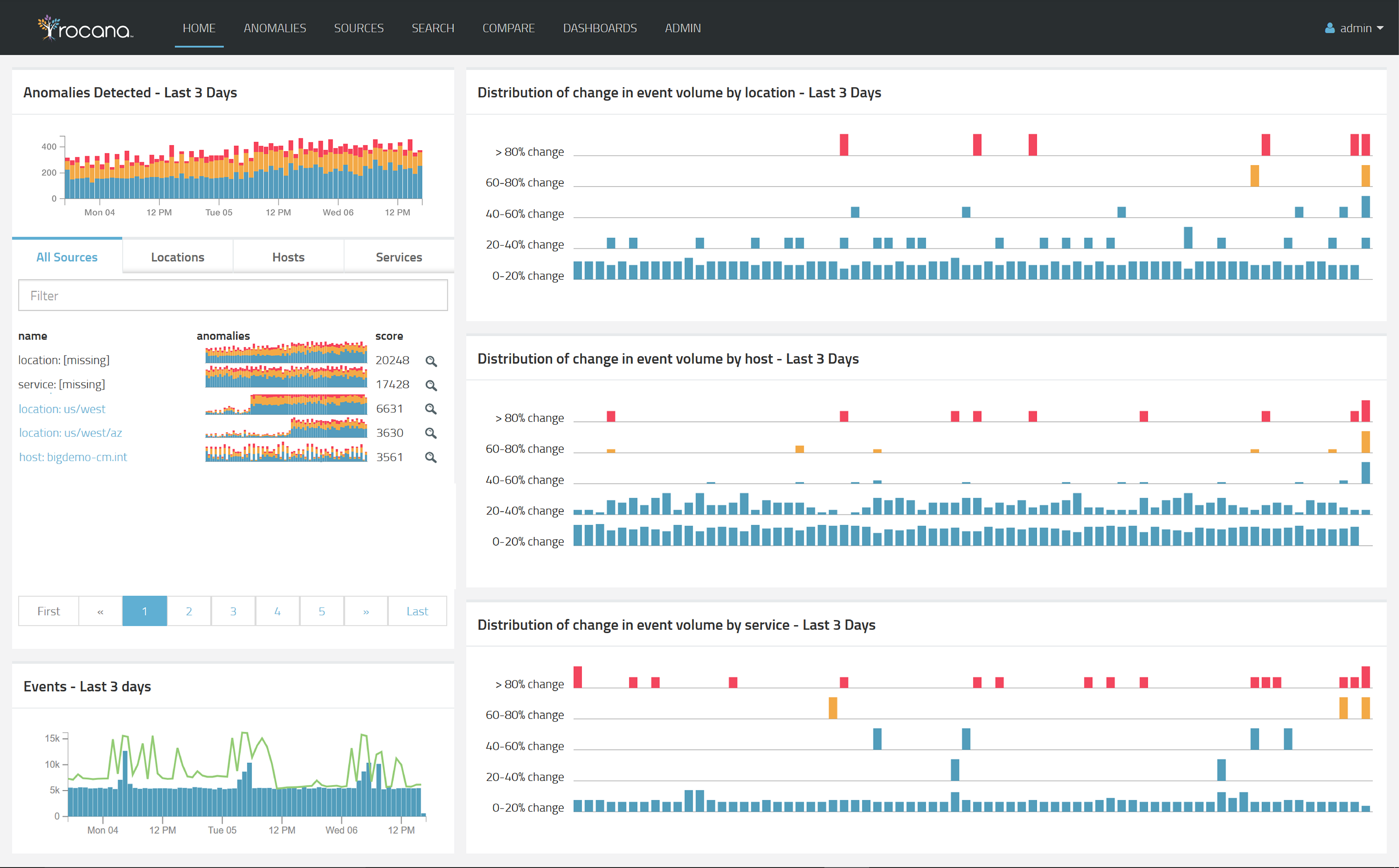Open the host: bigdemo-cm.int link

pos(73,457)
